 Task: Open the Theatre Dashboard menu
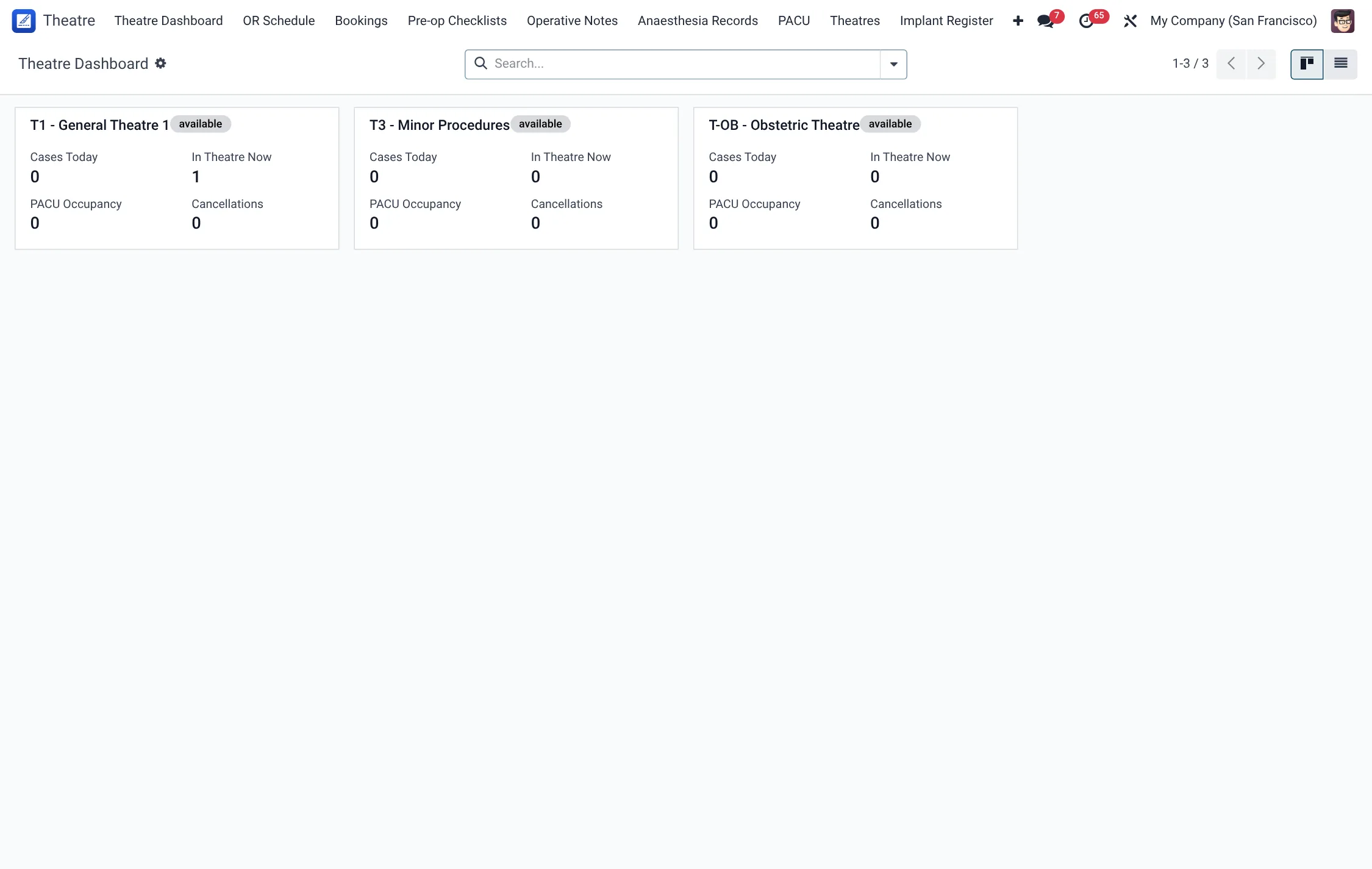pos(169,21)
